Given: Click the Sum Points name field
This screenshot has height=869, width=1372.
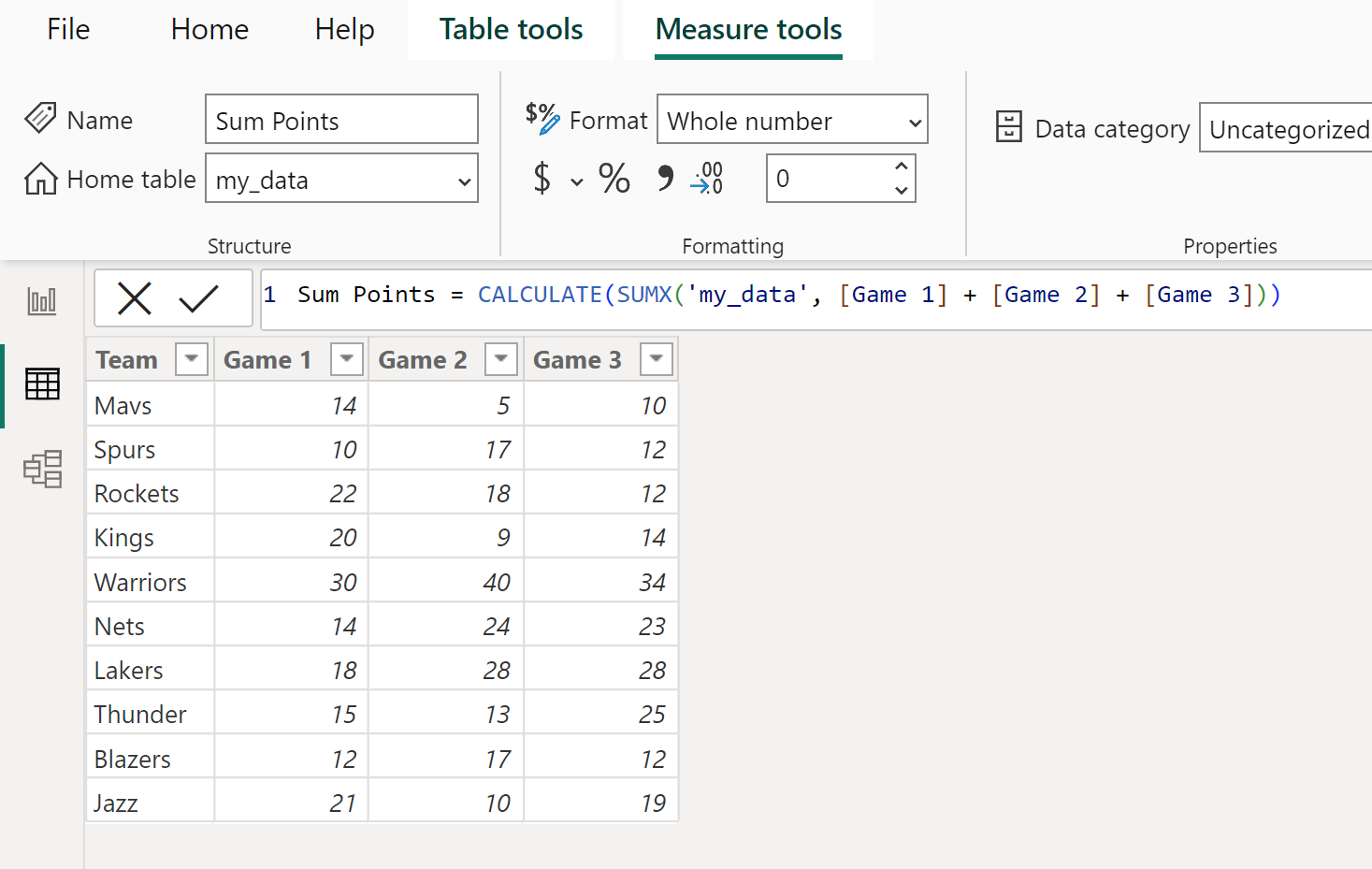Looking at the screenshot, I should pyautogui.click(x=341, y=120).
